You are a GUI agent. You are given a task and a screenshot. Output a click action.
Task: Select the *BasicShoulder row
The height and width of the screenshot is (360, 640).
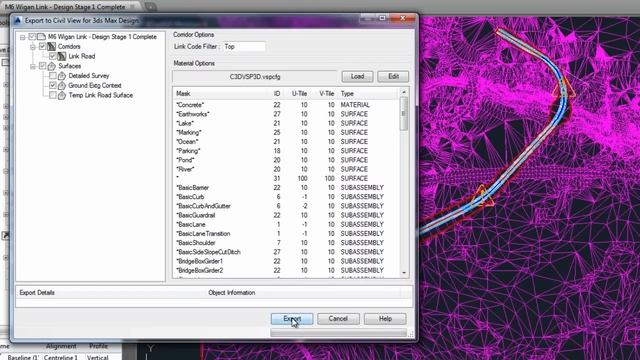pos(287,243)
